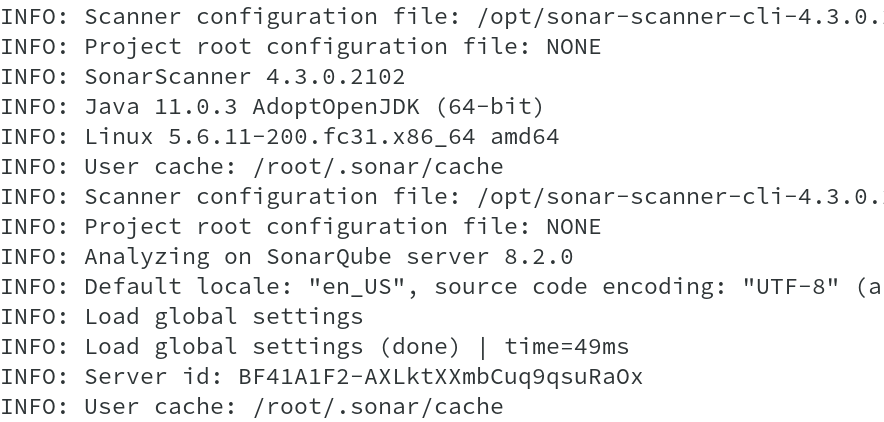Image resolution: width=884 pixels, height=422 pixels.
Task: Click NONE in the first Project root line
Action: [574, 46]
